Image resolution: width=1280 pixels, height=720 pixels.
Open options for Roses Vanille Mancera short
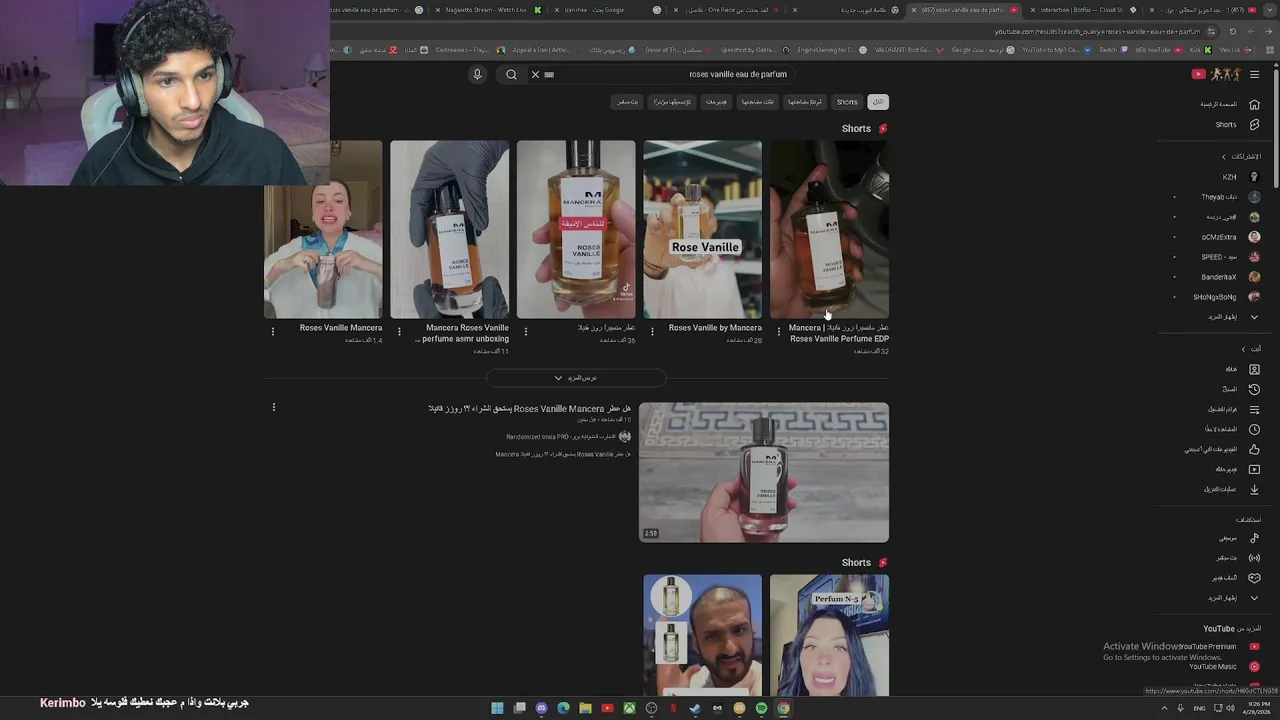[272, 331]
